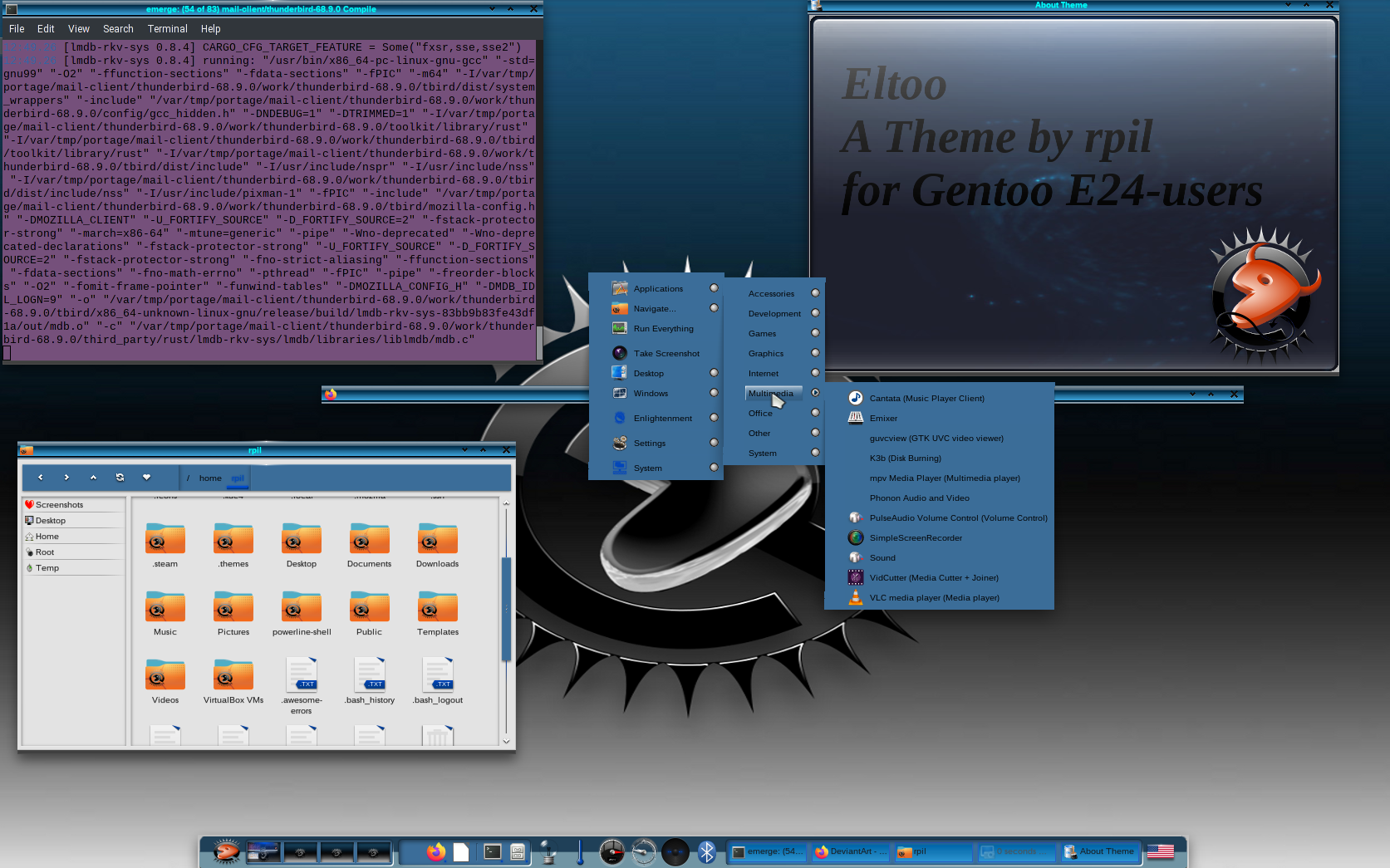
Task: Launch terminal from the shelf launcher
Action: pos(493,851)
